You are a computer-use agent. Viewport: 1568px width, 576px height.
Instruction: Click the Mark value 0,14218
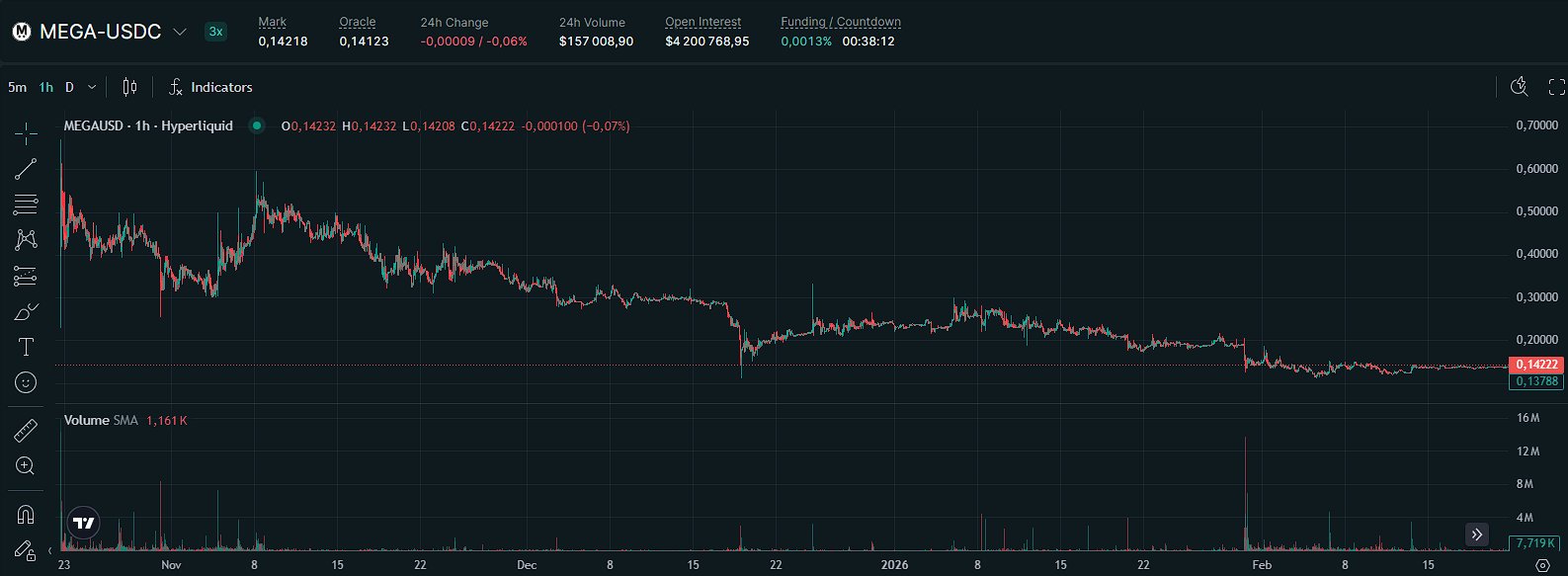[x=283, y=41]
